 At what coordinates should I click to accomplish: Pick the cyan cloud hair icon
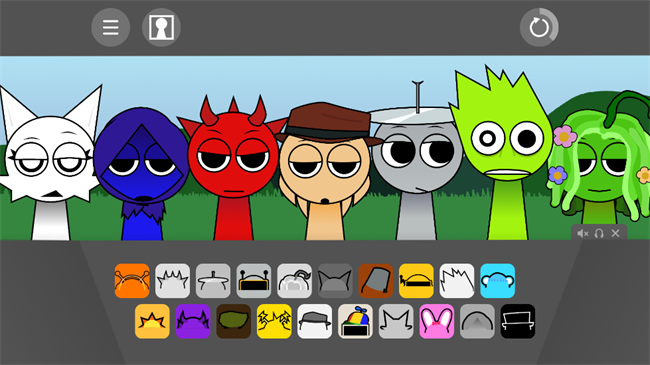tap(497, 281)
